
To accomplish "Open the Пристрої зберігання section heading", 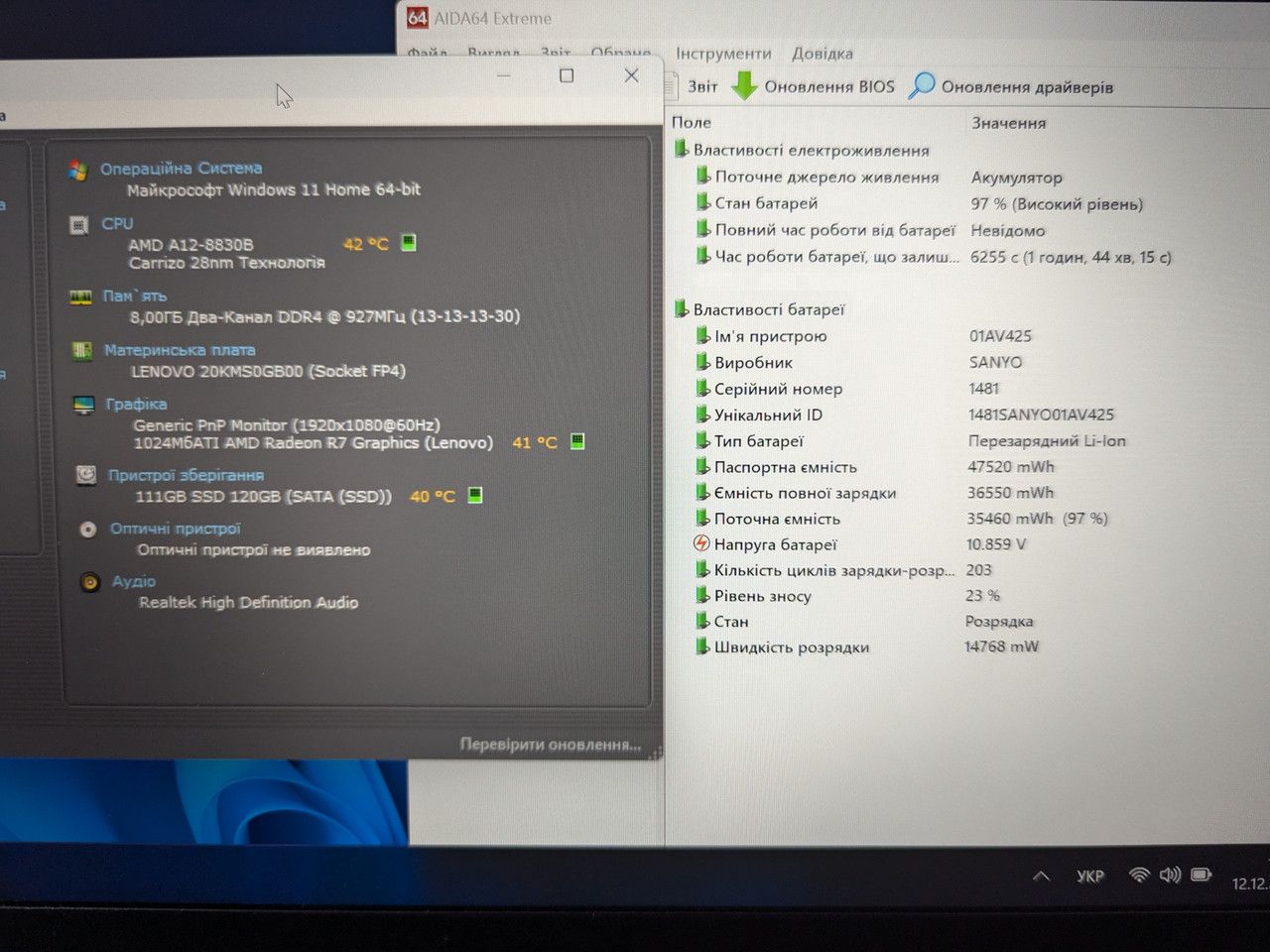I will click(186, 475).
